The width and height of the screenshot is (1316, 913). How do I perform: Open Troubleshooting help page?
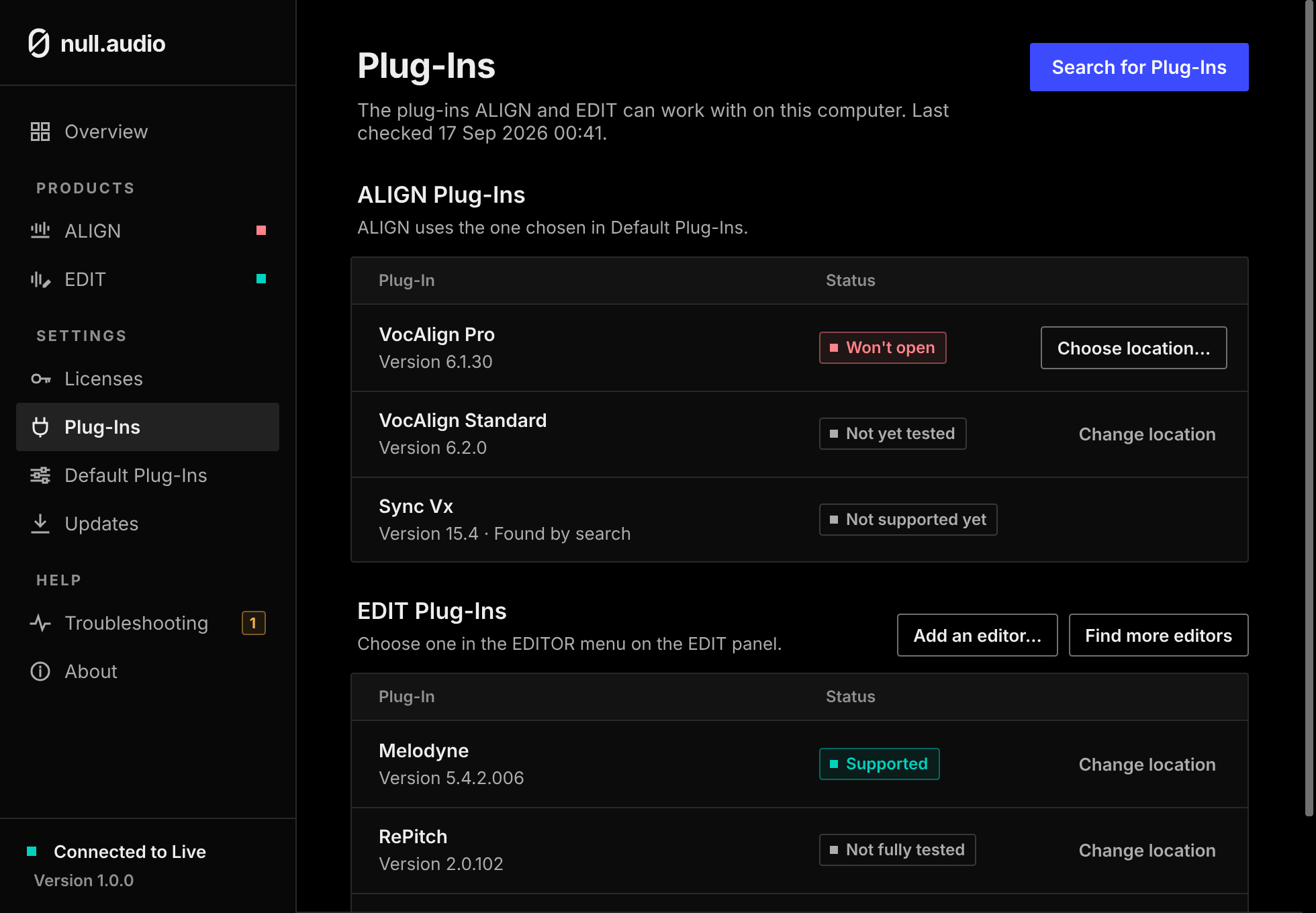[x=148, y=623]
